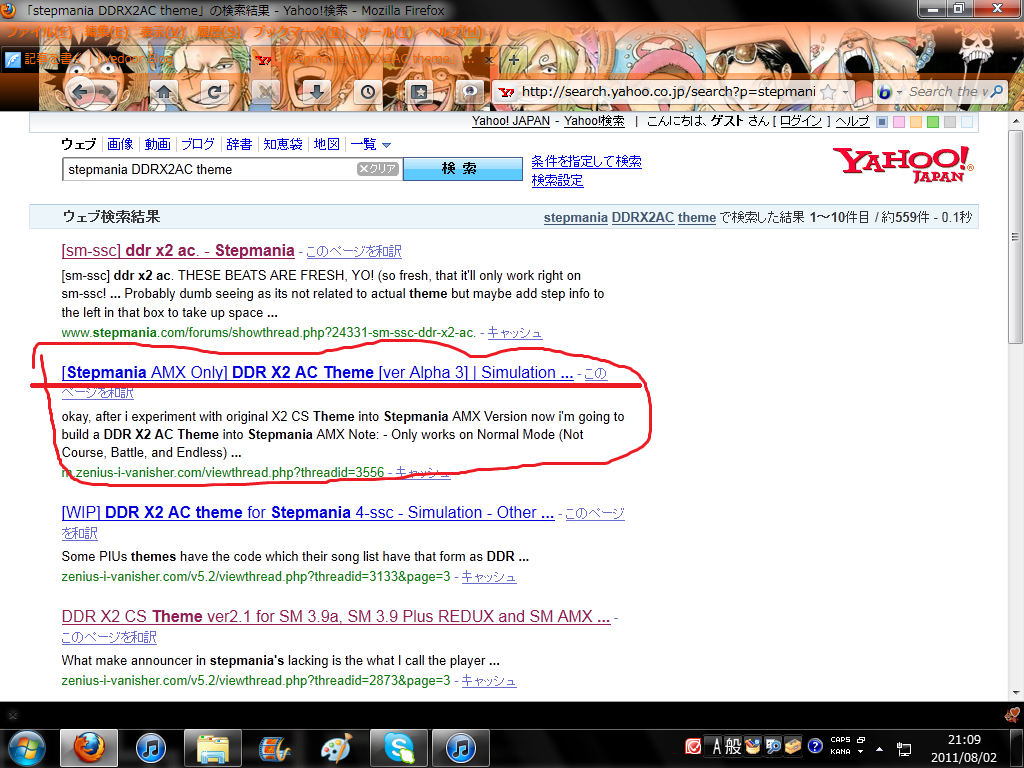Run search with the search bar magnifier
This screenshot has height=768, width=1024.
coord(997,92)
